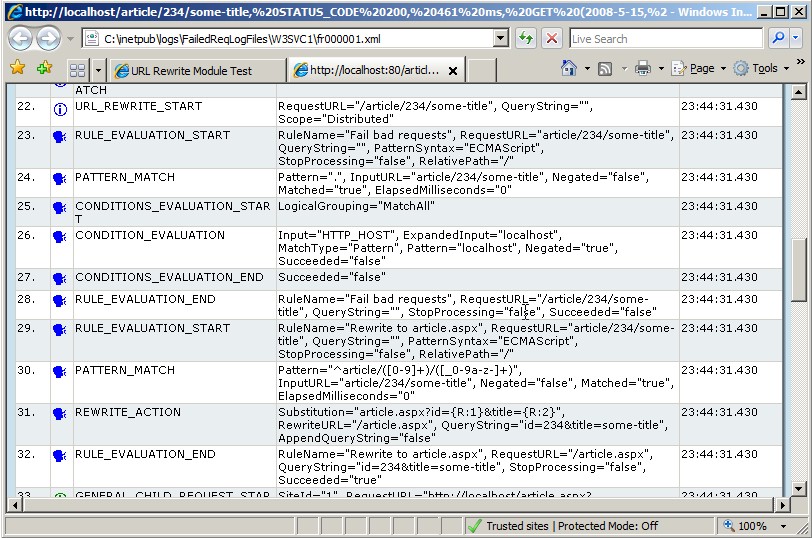The width and height of the screenshot is (812, 538).
Task: Expand the Print options dropdown arrow
Action: click(x=661, y=68)
